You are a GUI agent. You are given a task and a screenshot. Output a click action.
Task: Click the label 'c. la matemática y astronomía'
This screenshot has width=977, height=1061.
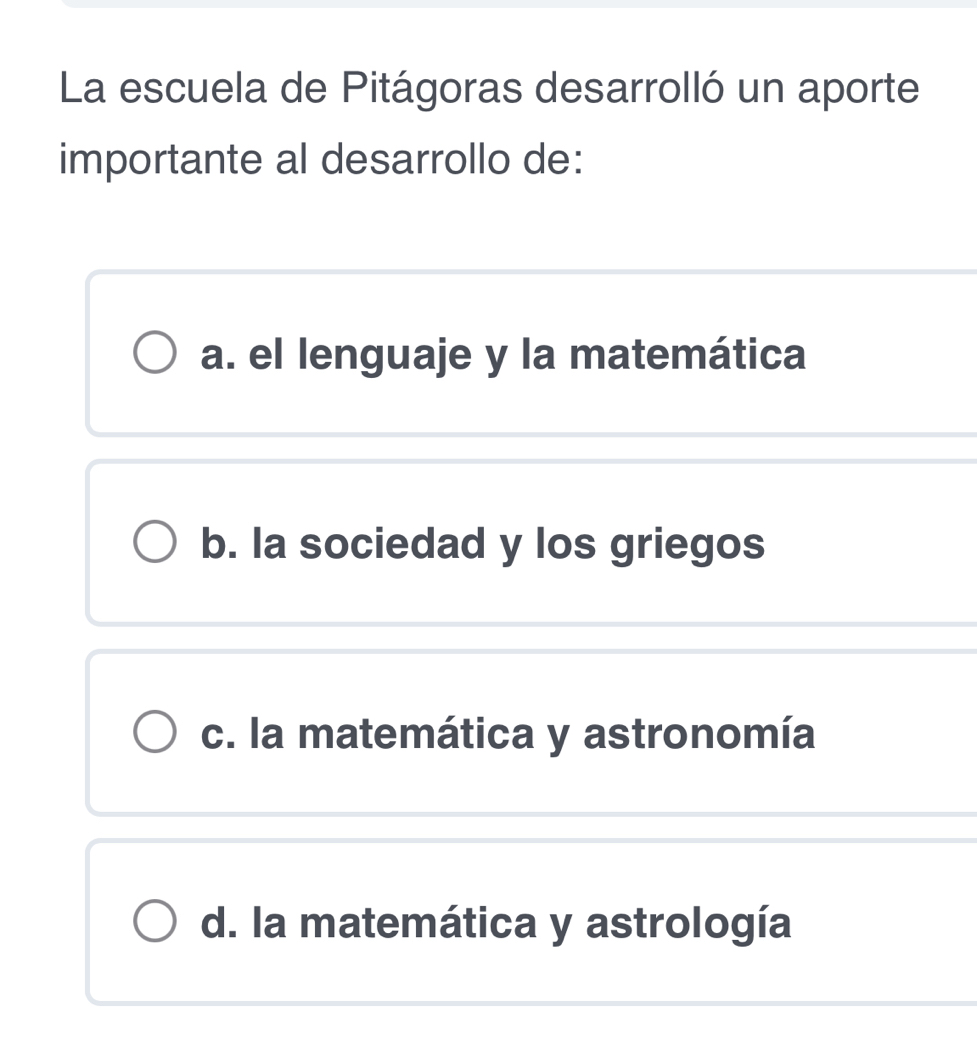pos(507,735)
